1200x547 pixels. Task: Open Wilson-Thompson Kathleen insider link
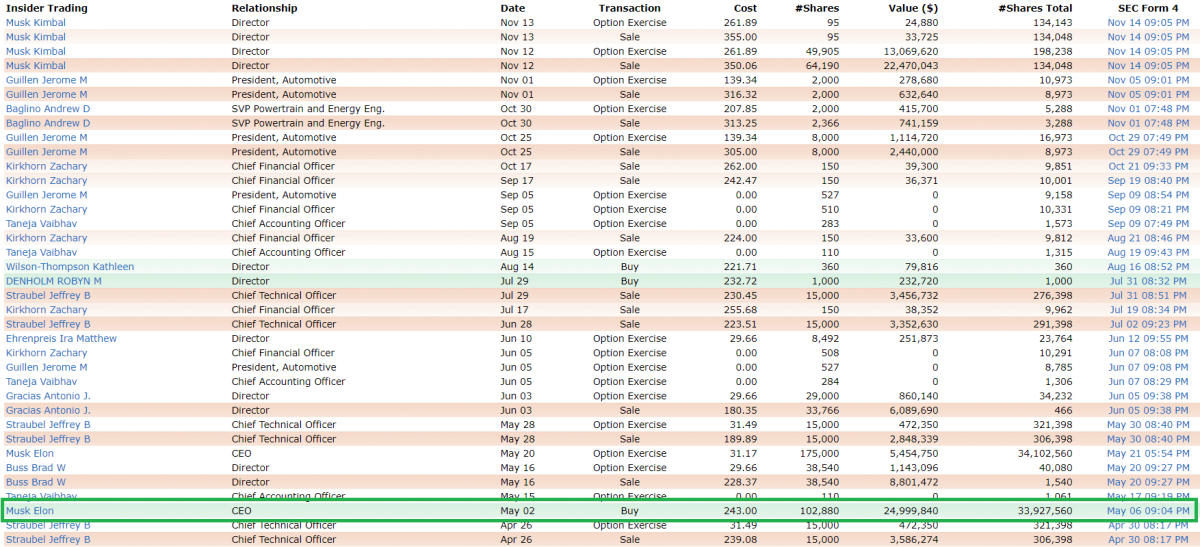(x=70, y=266)
